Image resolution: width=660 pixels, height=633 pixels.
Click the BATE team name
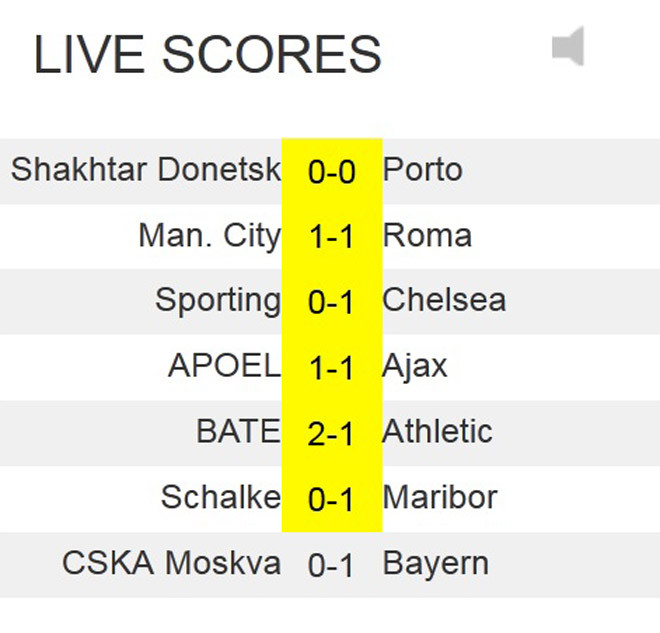pos(238,431)
